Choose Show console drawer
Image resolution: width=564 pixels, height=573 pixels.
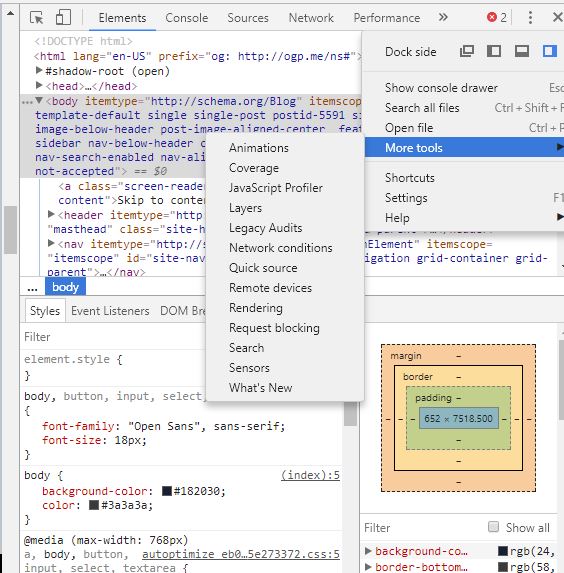(x=464, y=88)
